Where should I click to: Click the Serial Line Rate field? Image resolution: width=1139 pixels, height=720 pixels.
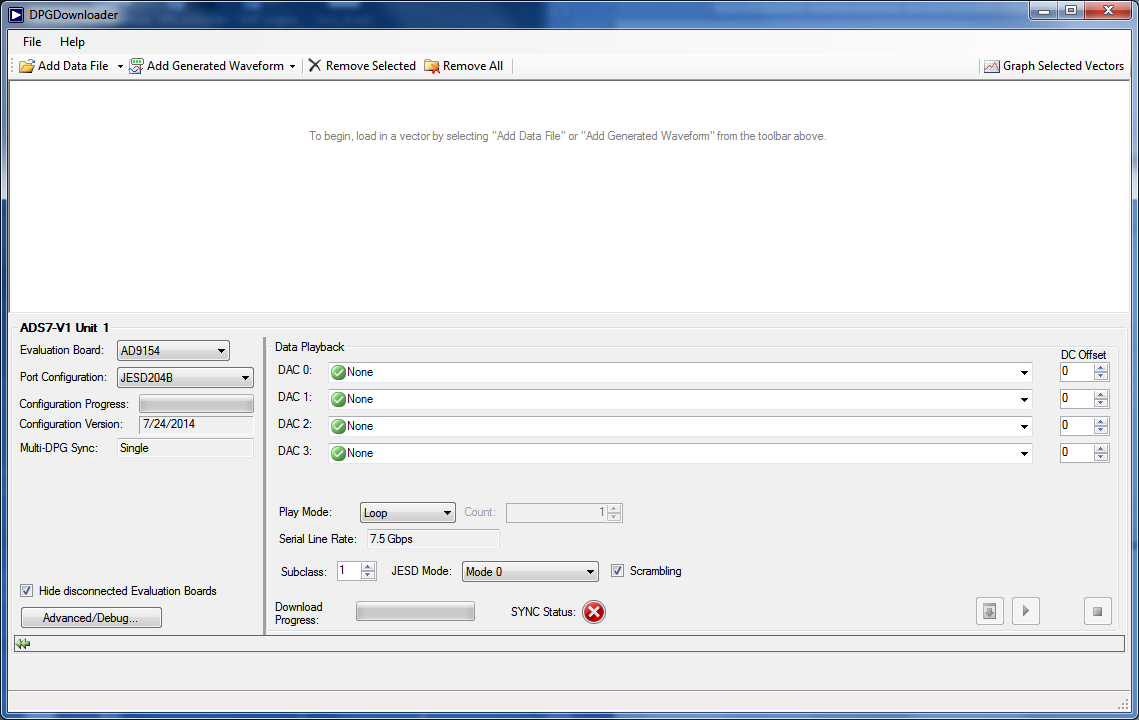click(433, 539)
